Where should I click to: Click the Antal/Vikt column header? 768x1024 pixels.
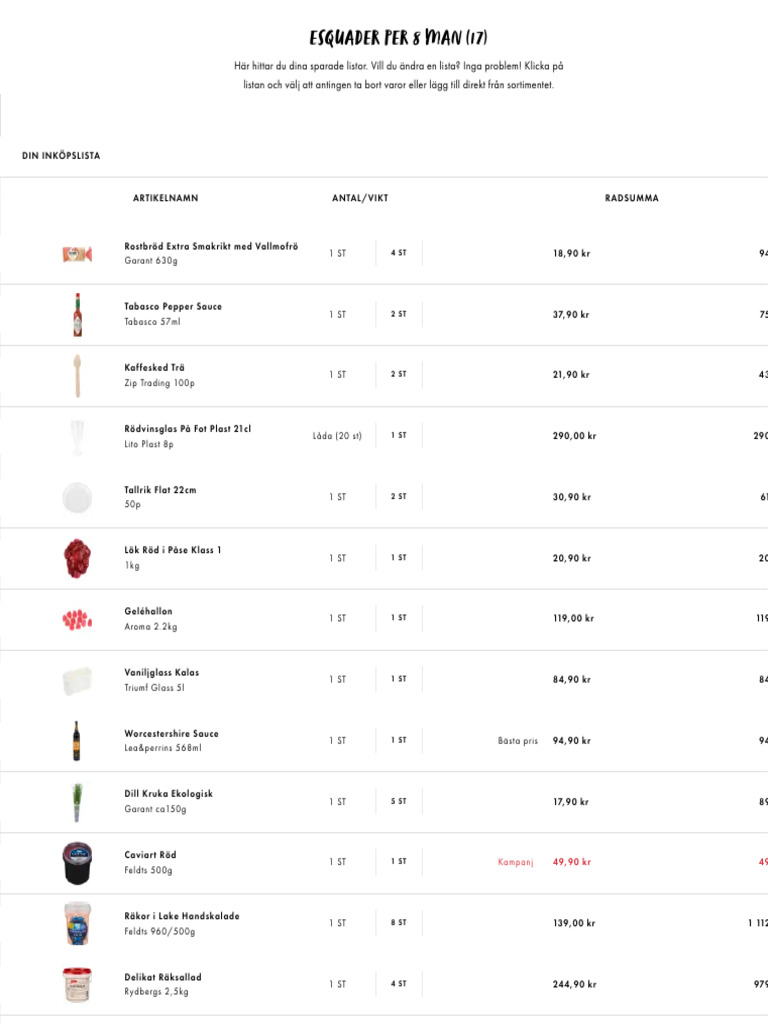360,198
